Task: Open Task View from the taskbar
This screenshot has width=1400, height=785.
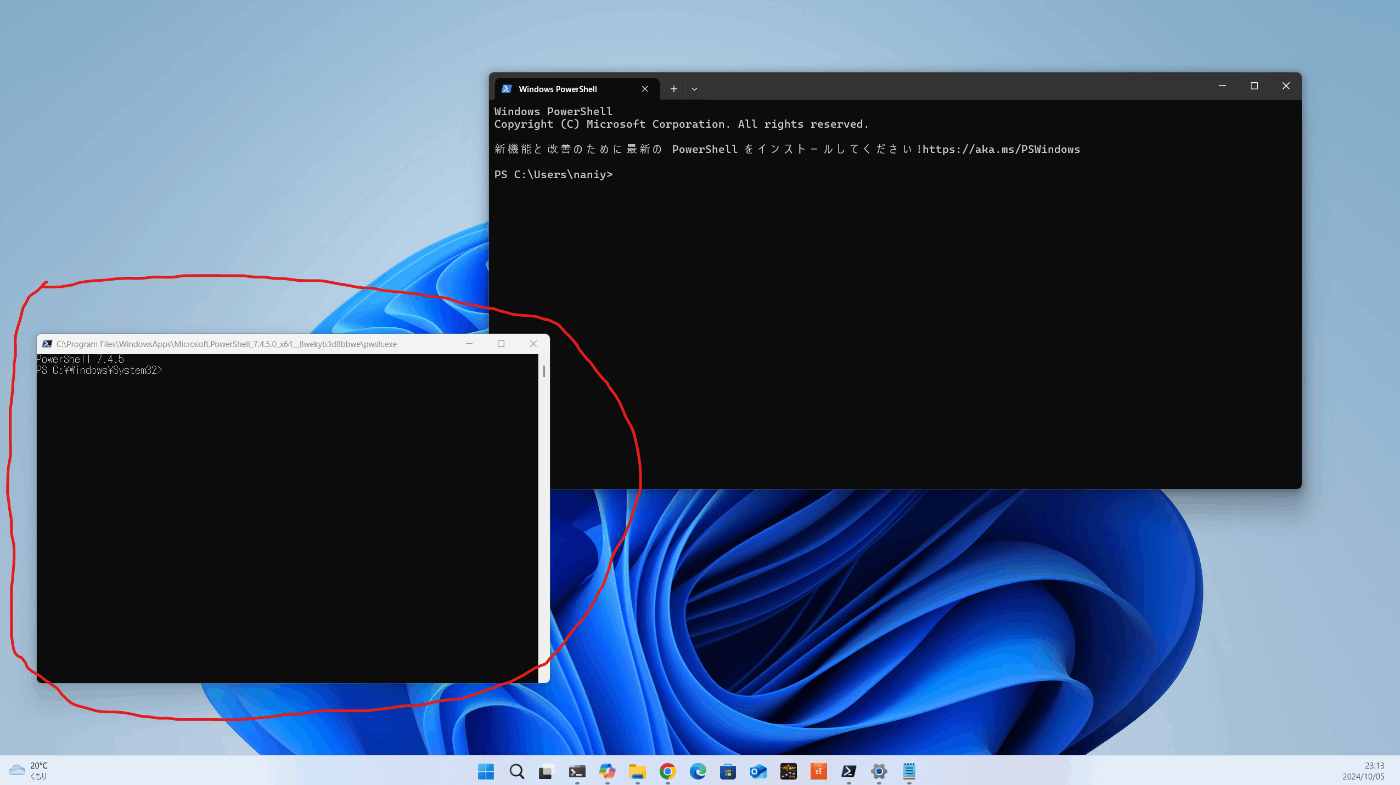Action: tap(546, 771)
